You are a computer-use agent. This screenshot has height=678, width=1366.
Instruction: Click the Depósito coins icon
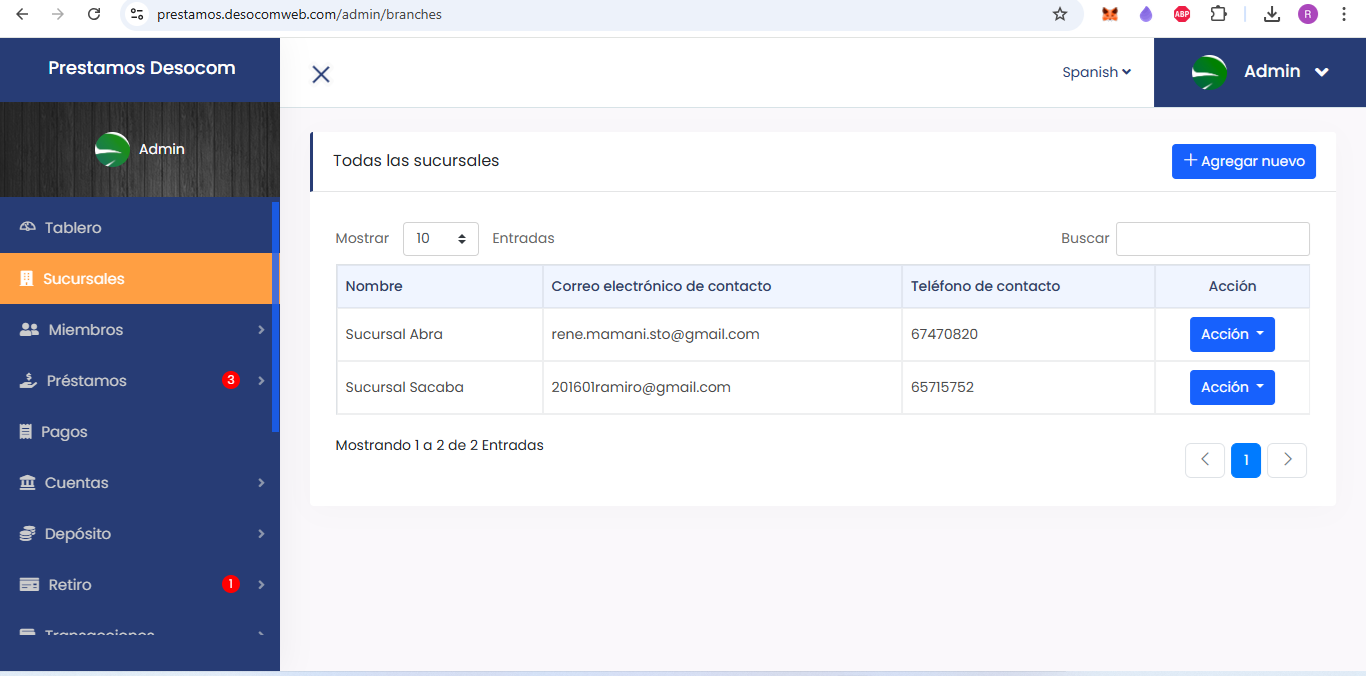[28, 534]
